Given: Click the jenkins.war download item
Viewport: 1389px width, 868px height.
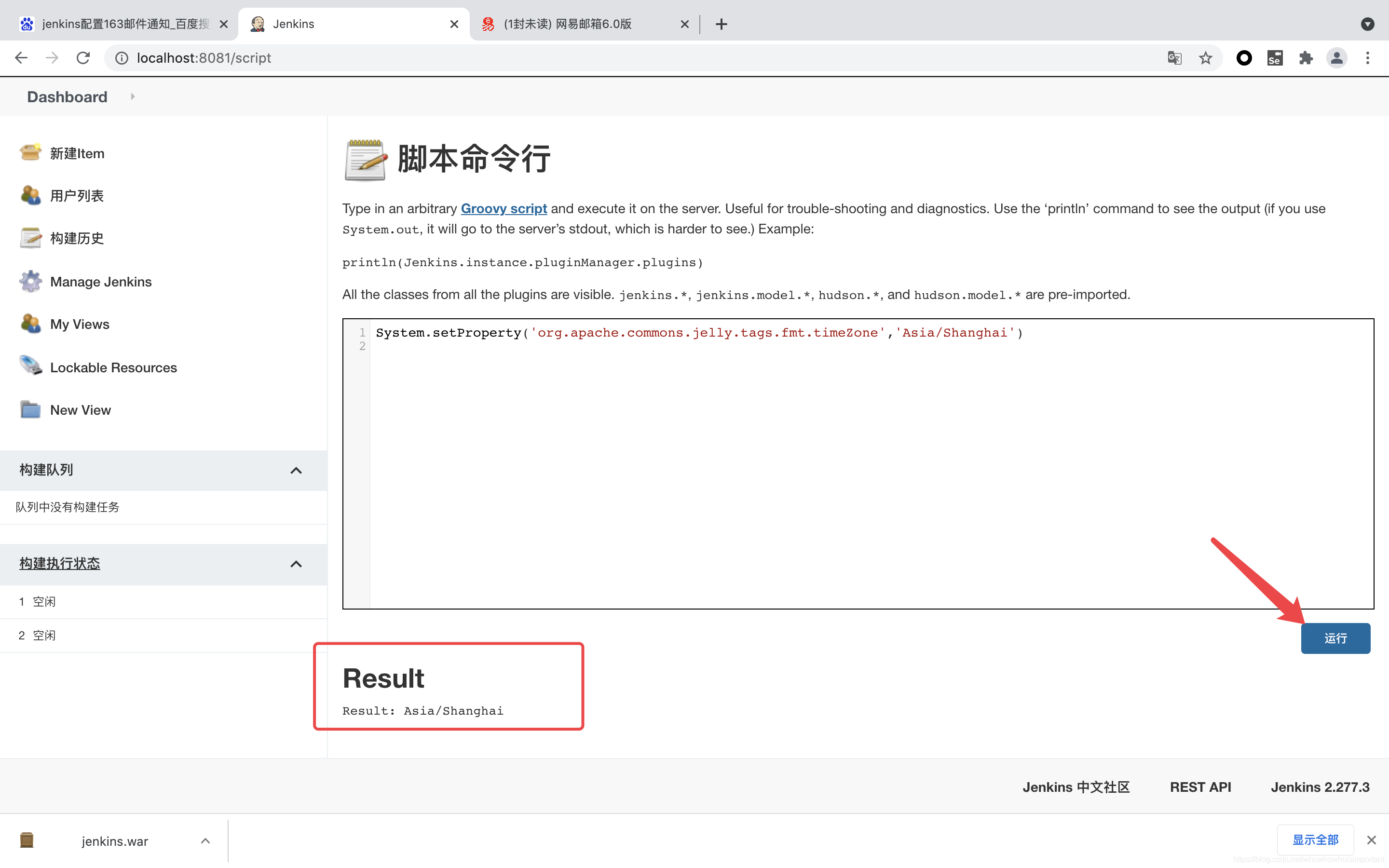Looking at the screenshot, I should [x=114, y=841].
